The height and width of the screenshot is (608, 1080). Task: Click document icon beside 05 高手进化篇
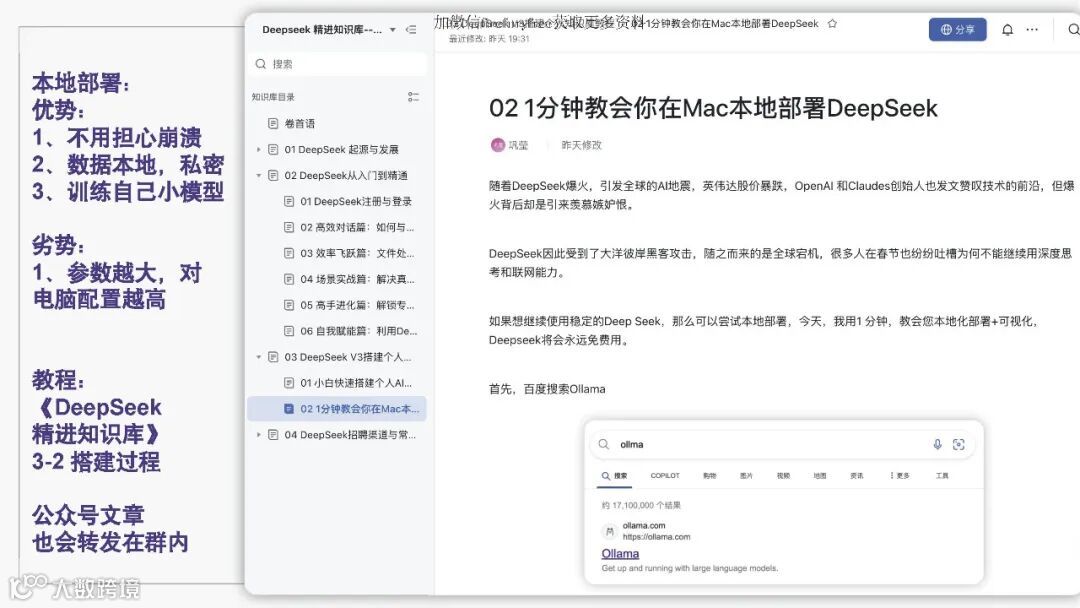[289, 305]
